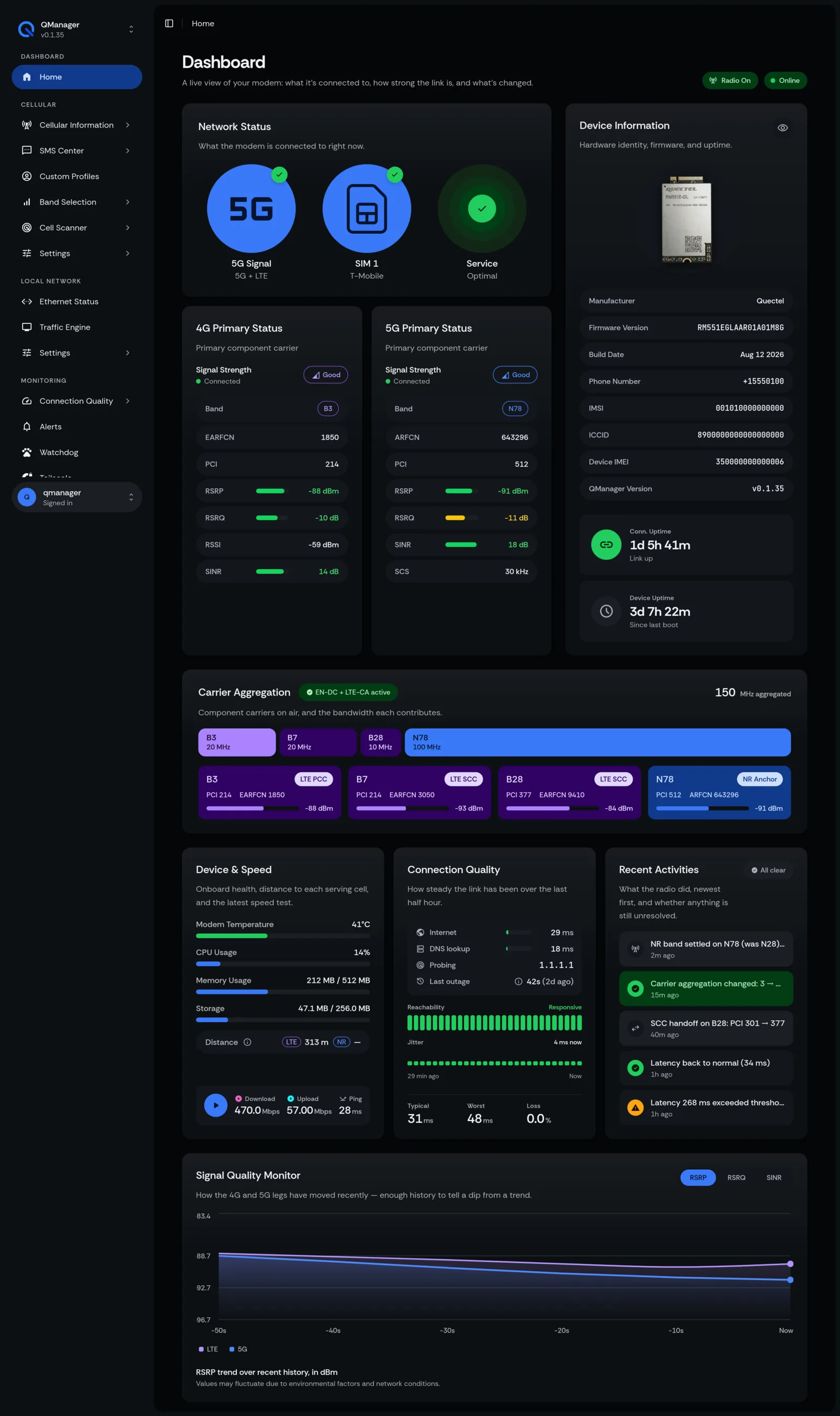
Task: Toggle the sidebar panel icon
Action: coord(169,23)
